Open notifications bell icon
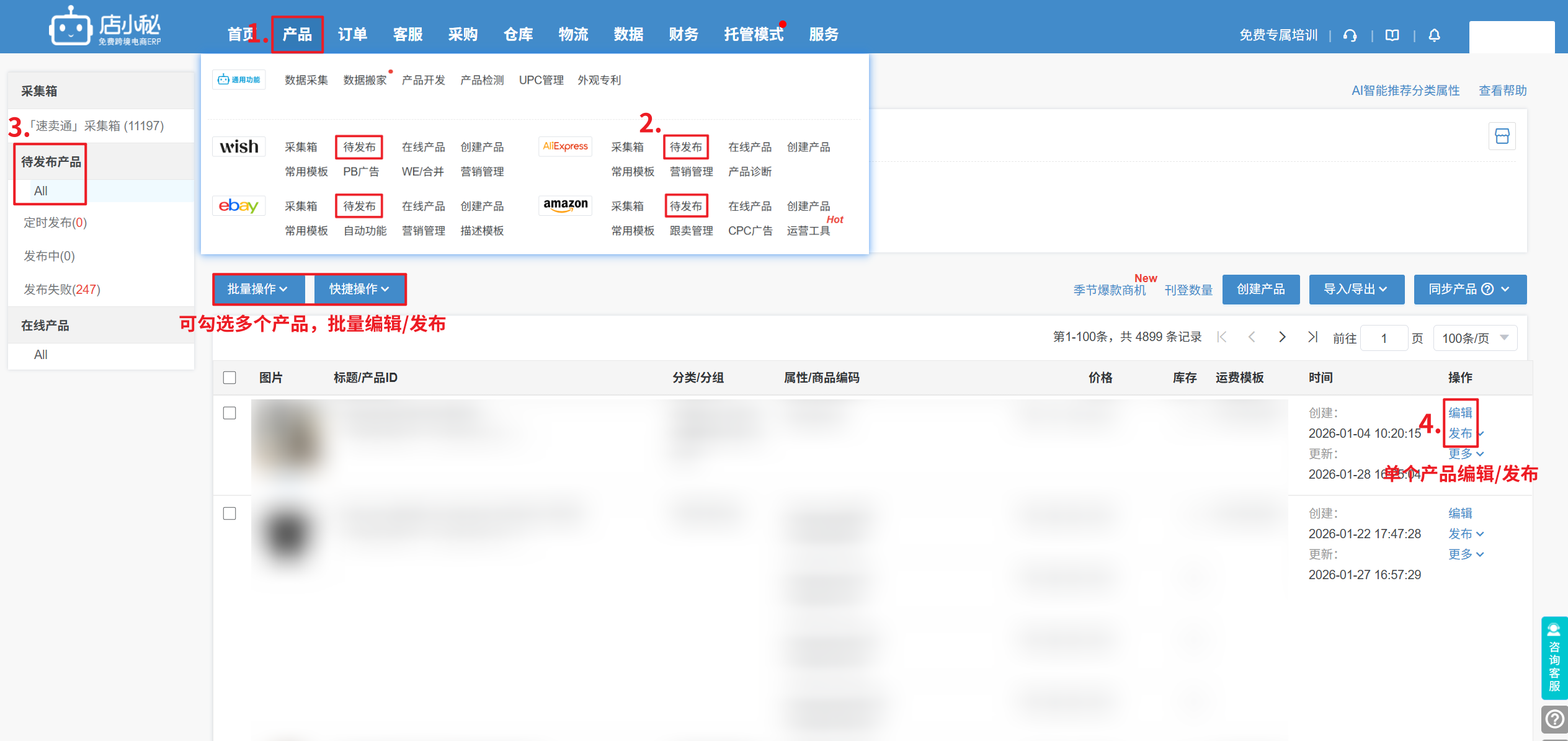The image size is (1568, 741). [x=1434, y=35]
